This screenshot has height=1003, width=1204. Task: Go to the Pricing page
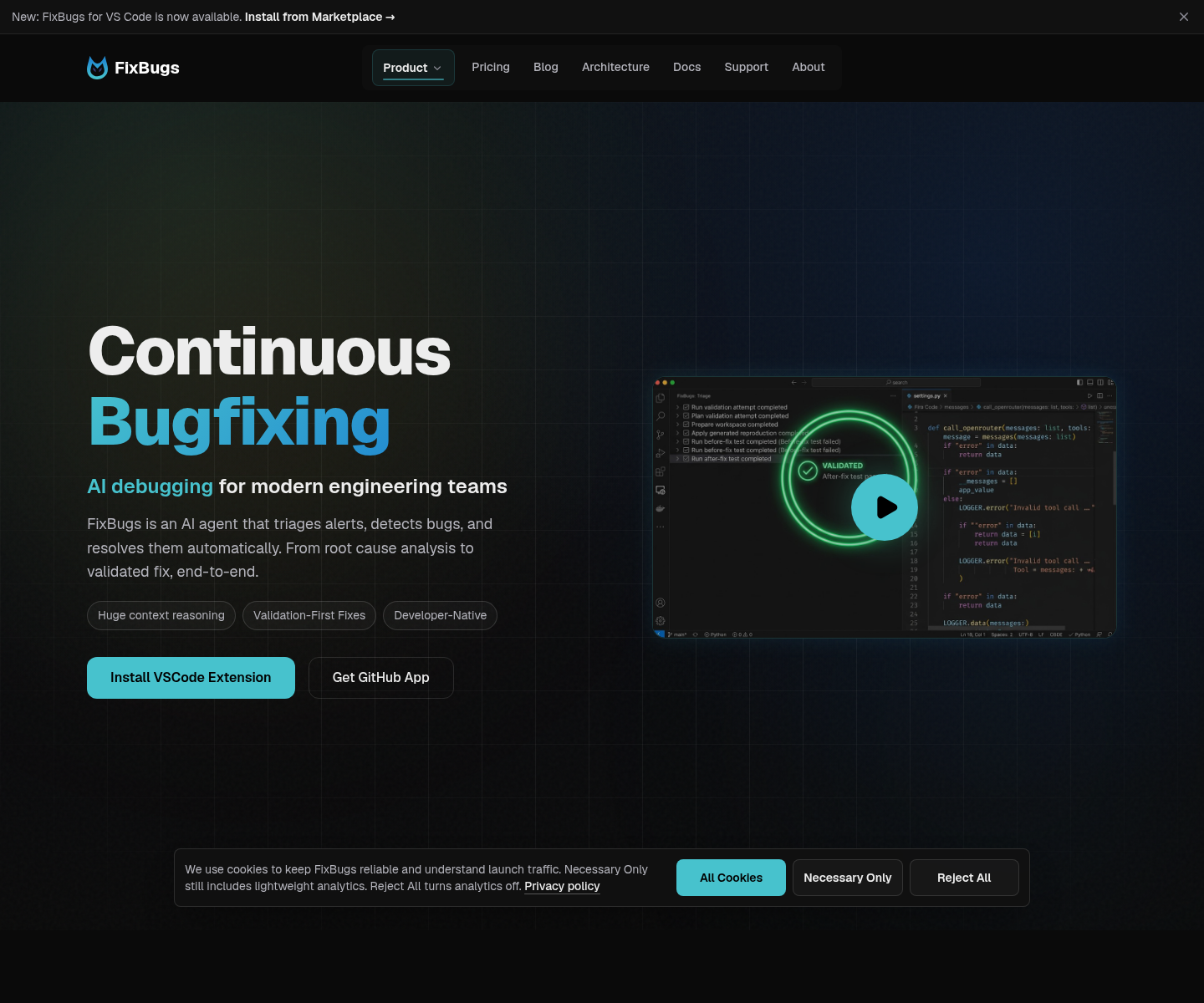tap(491, 67)
